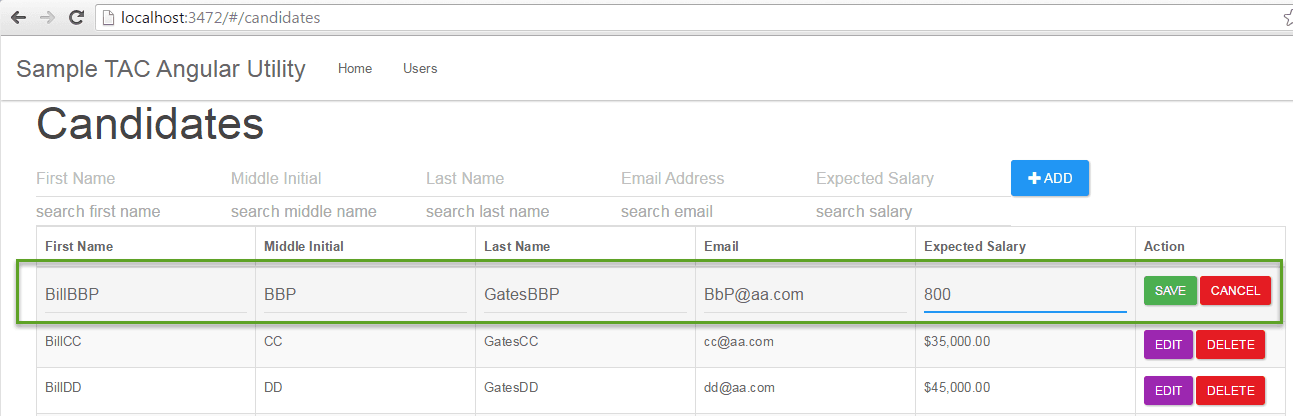The height and width of the screenshot is (416, 1293).
Task: Click the Email field with BbP@aa.com
Action: (x=805, y=295)
